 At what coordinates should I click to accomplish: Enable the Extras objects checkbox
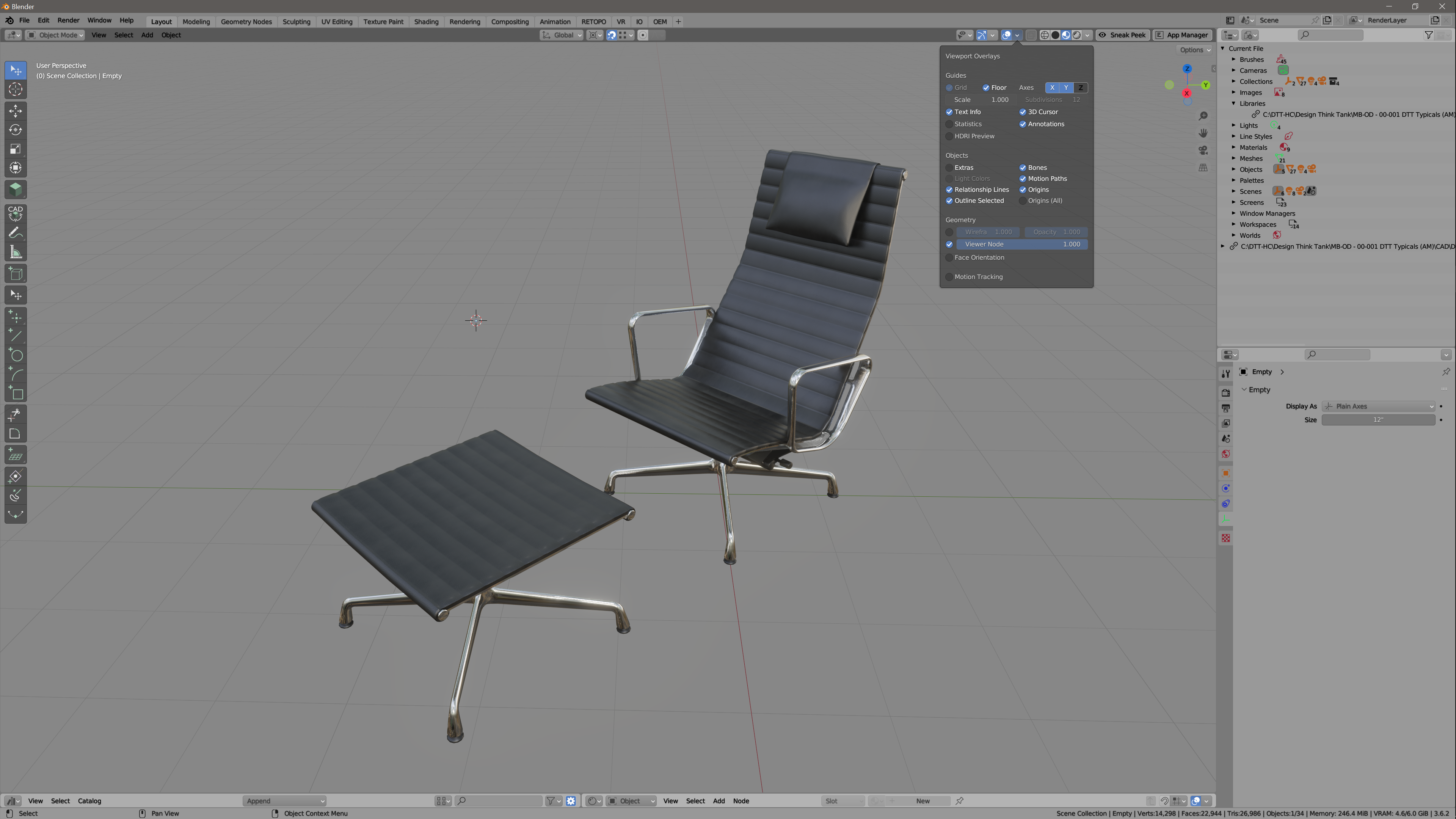pyautogui.click(x=949, y=168)
